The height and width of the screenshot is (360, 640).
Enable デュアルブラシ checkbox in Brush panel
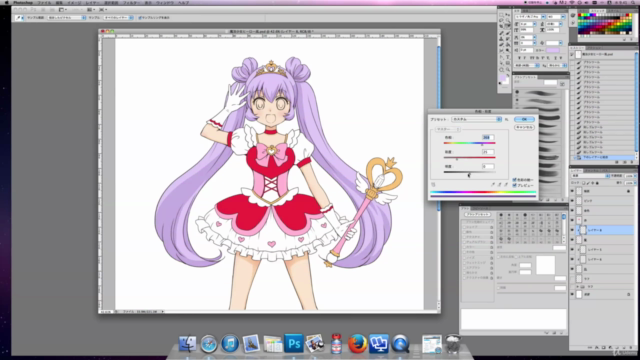point(464,242)
